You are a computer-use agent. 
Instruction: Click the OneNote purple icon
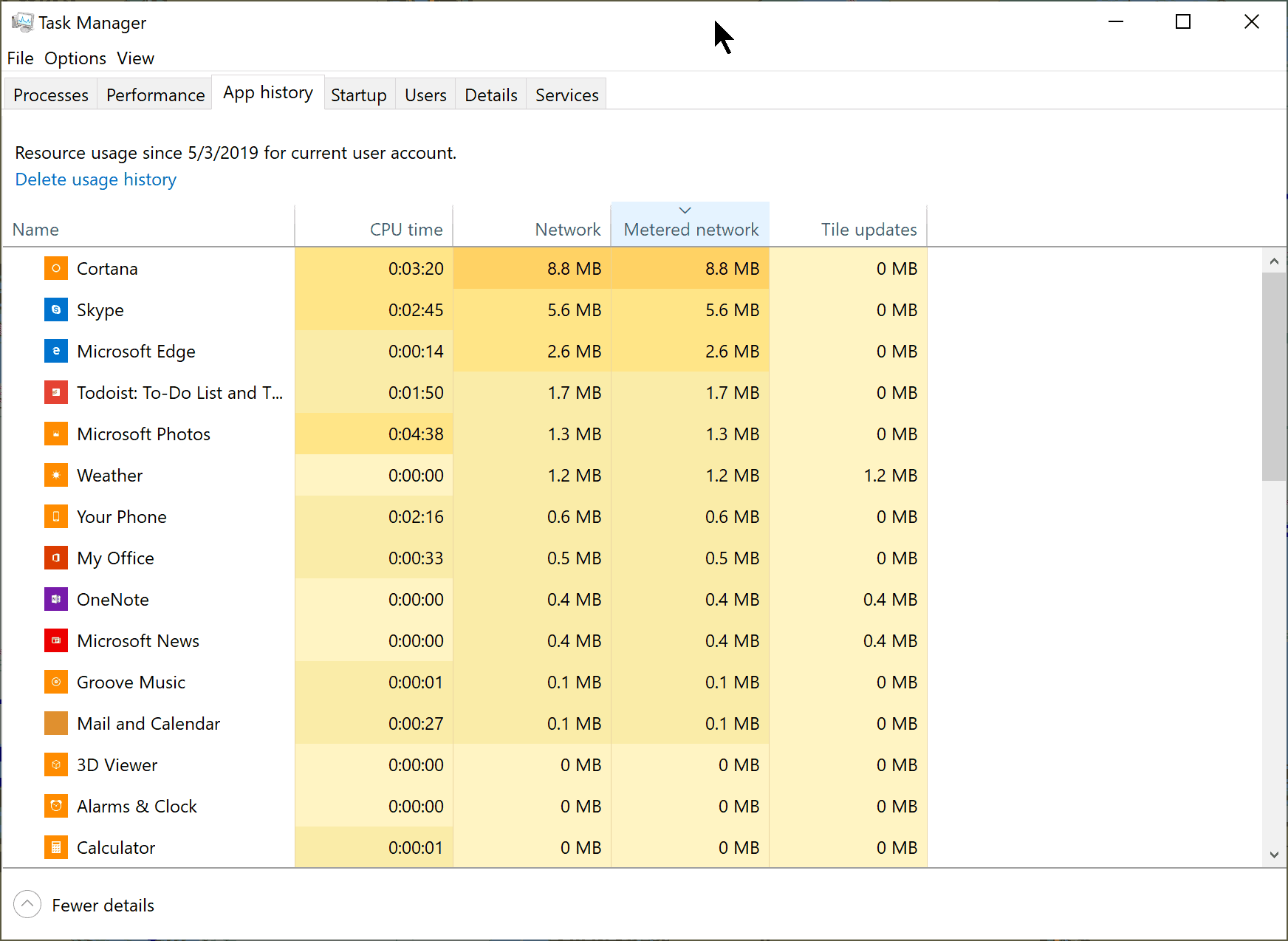click(x=56, y=599)
